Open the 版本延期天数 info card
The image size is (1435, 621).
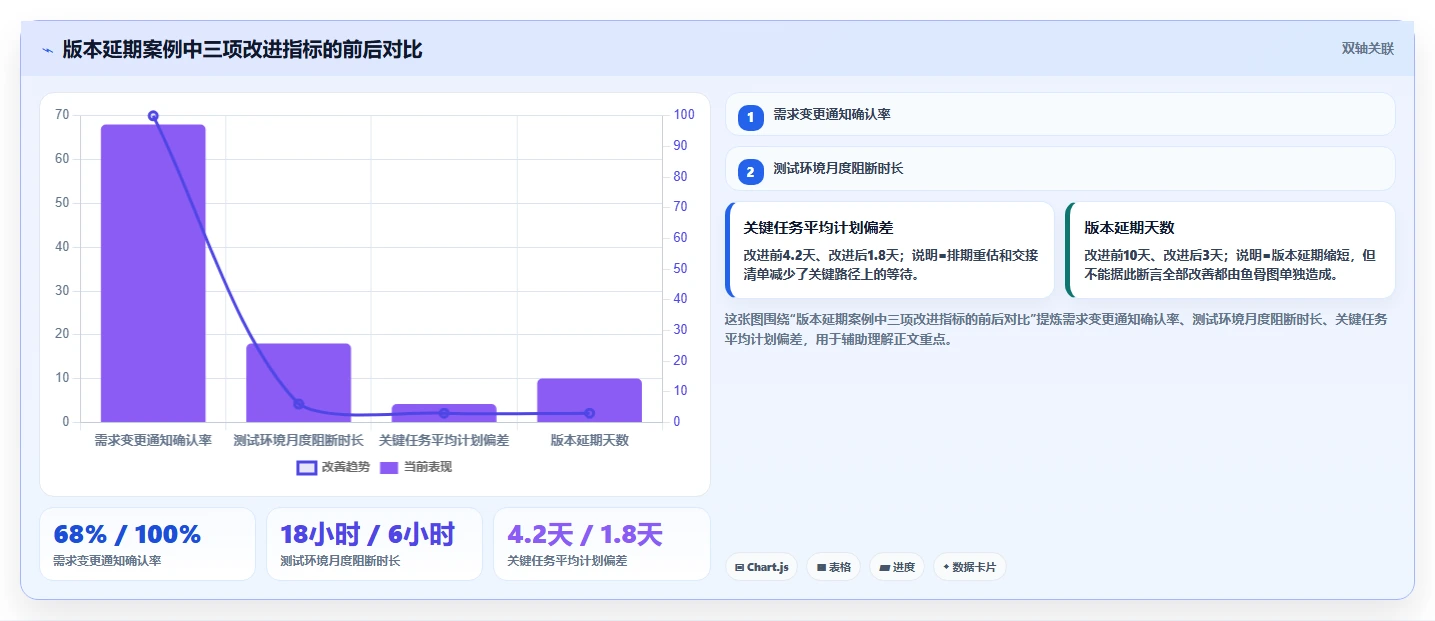coord(1231,250)
